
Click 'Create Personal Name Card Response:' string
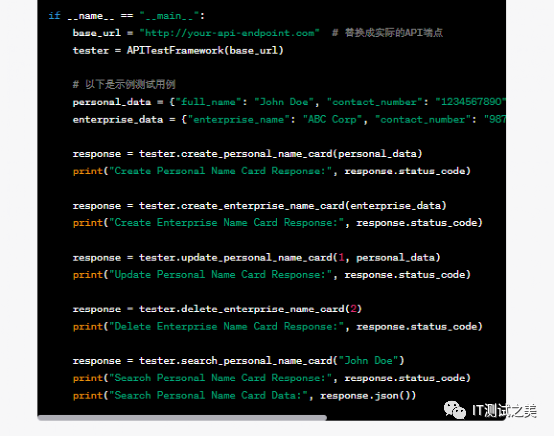point(220,171)
